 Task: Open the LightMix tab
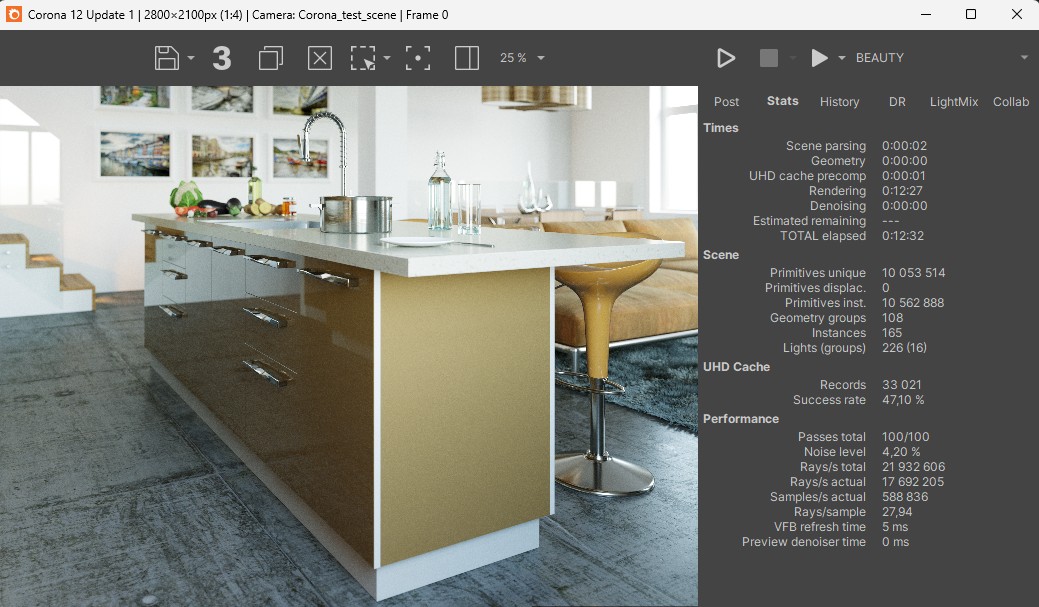point(954,101)
